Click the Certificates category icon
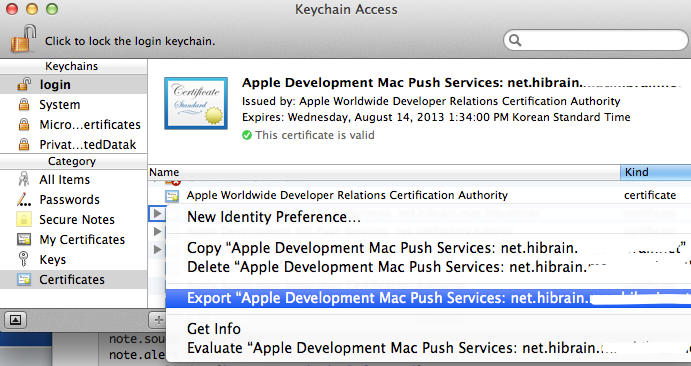This screenshot has height=366, width=691. [x=24, y=279]
